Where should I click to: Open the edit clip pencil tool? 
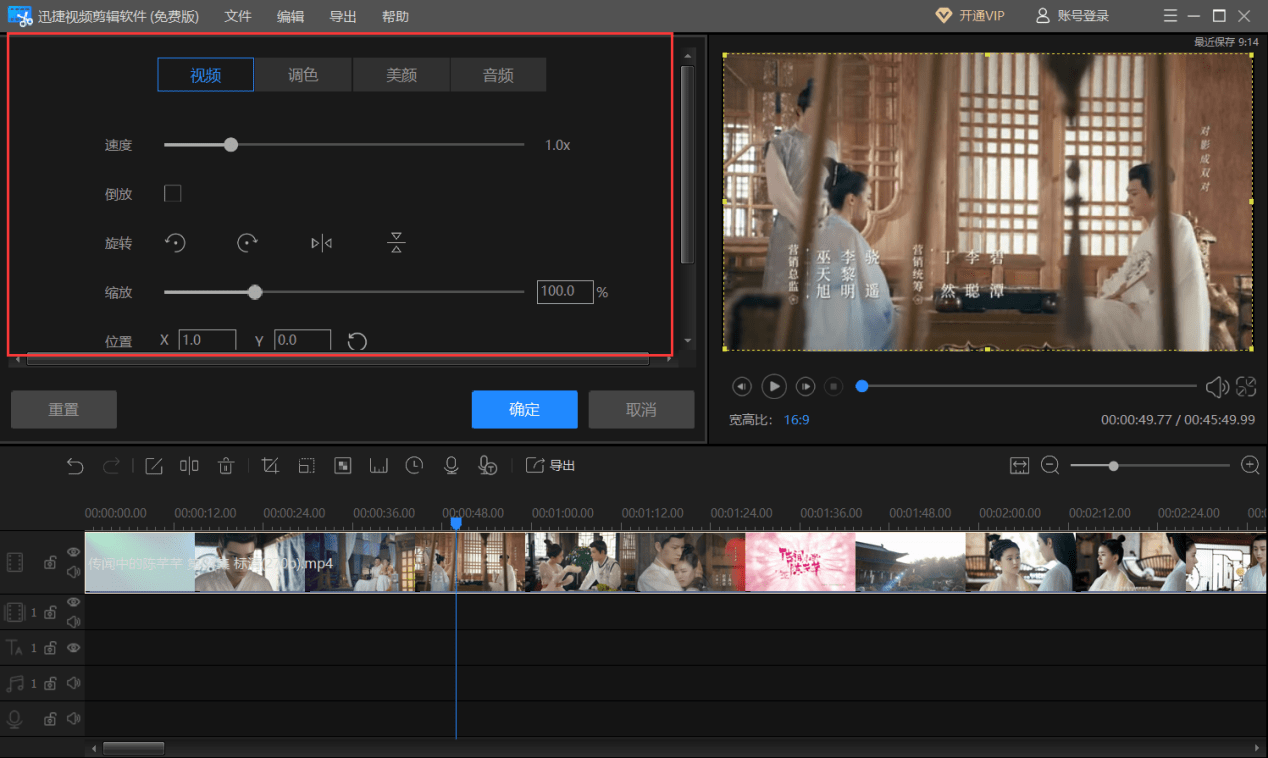coord(153,465)
